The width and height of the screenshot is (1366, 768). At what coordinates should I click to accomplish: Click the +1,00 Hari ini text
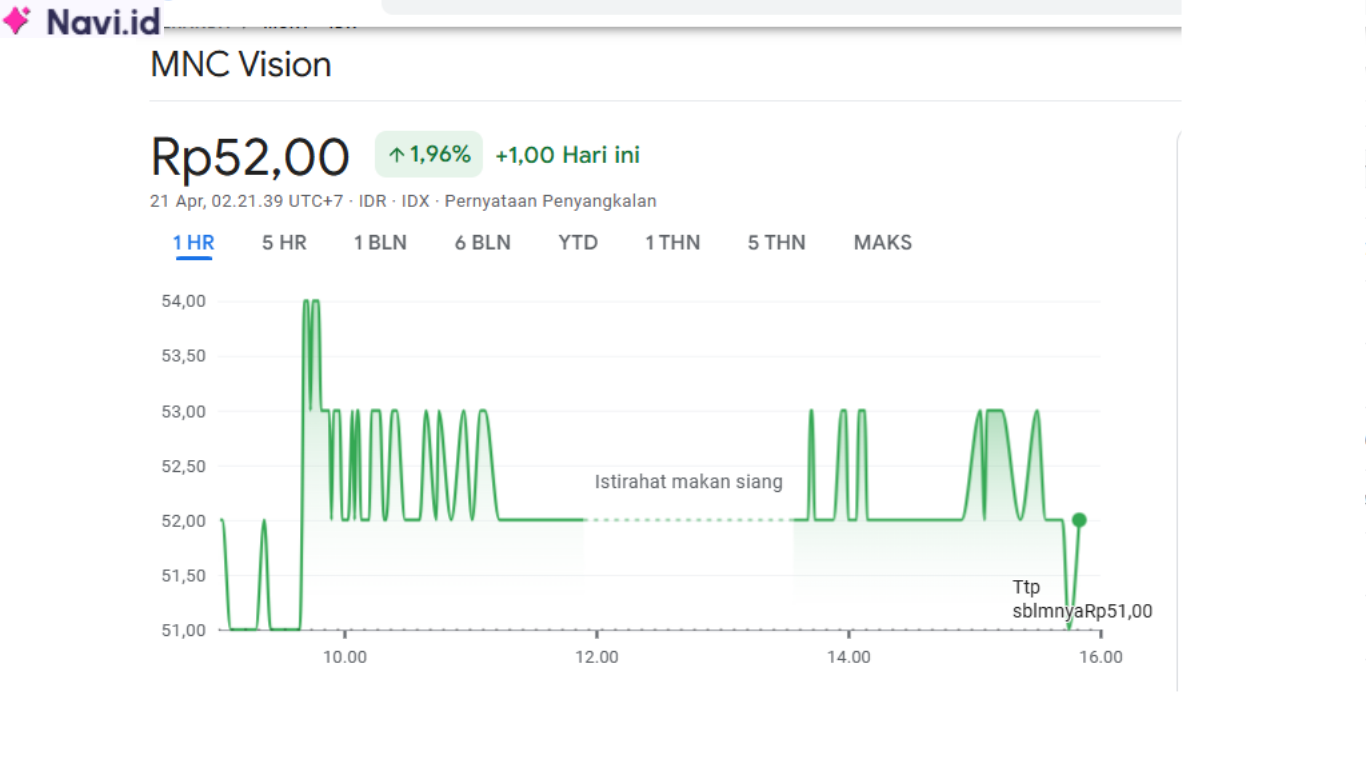coord(568,155)
